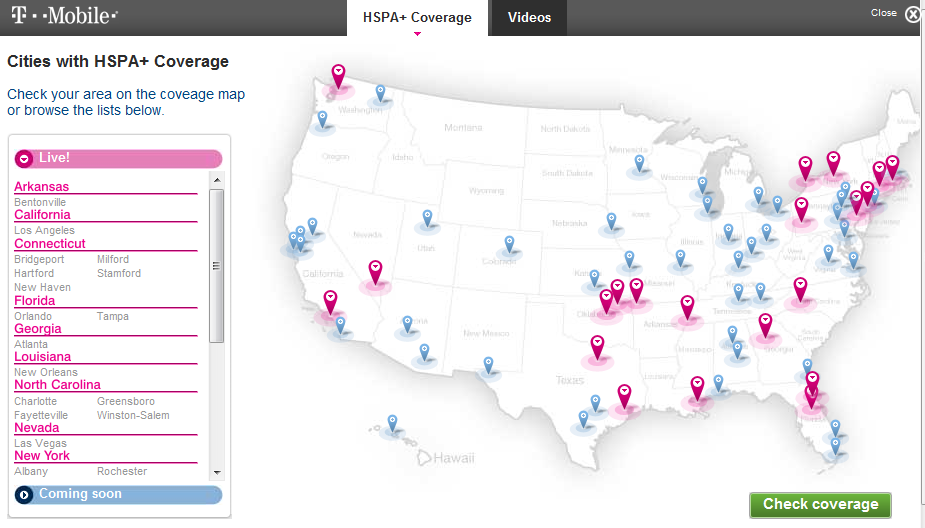Click the scroll-down arrow of the city list

pyautogui.click(x=217, y=473)
